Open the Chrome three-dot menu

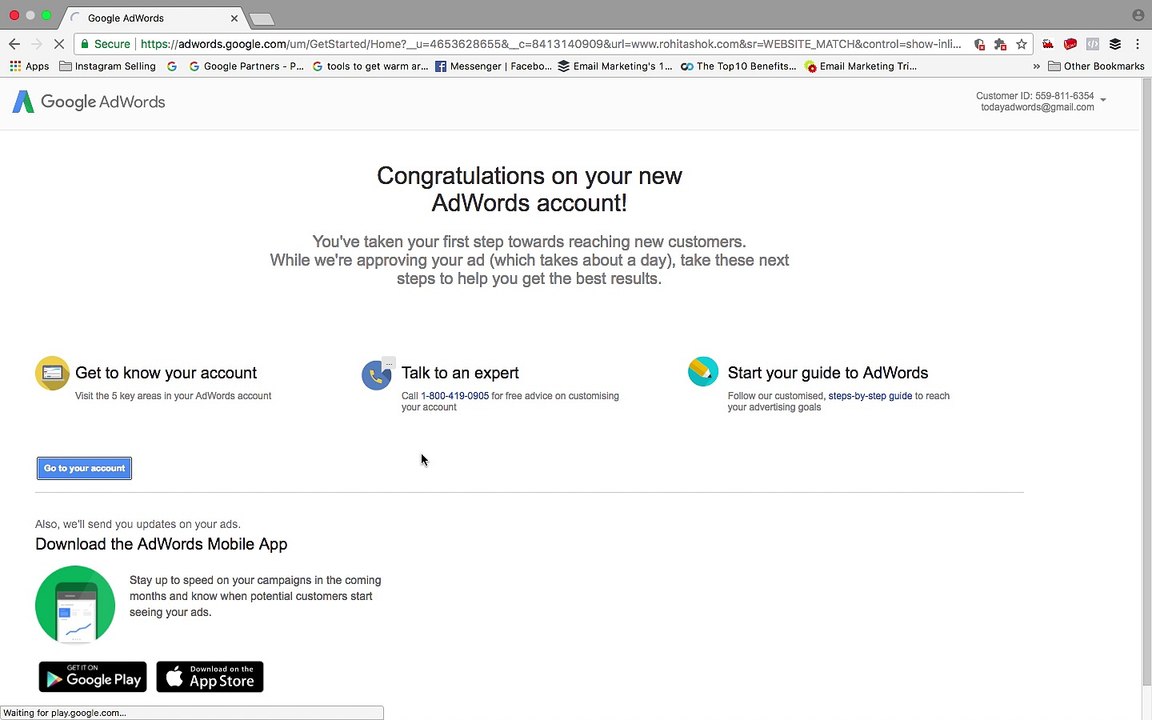click(1137, 44)
